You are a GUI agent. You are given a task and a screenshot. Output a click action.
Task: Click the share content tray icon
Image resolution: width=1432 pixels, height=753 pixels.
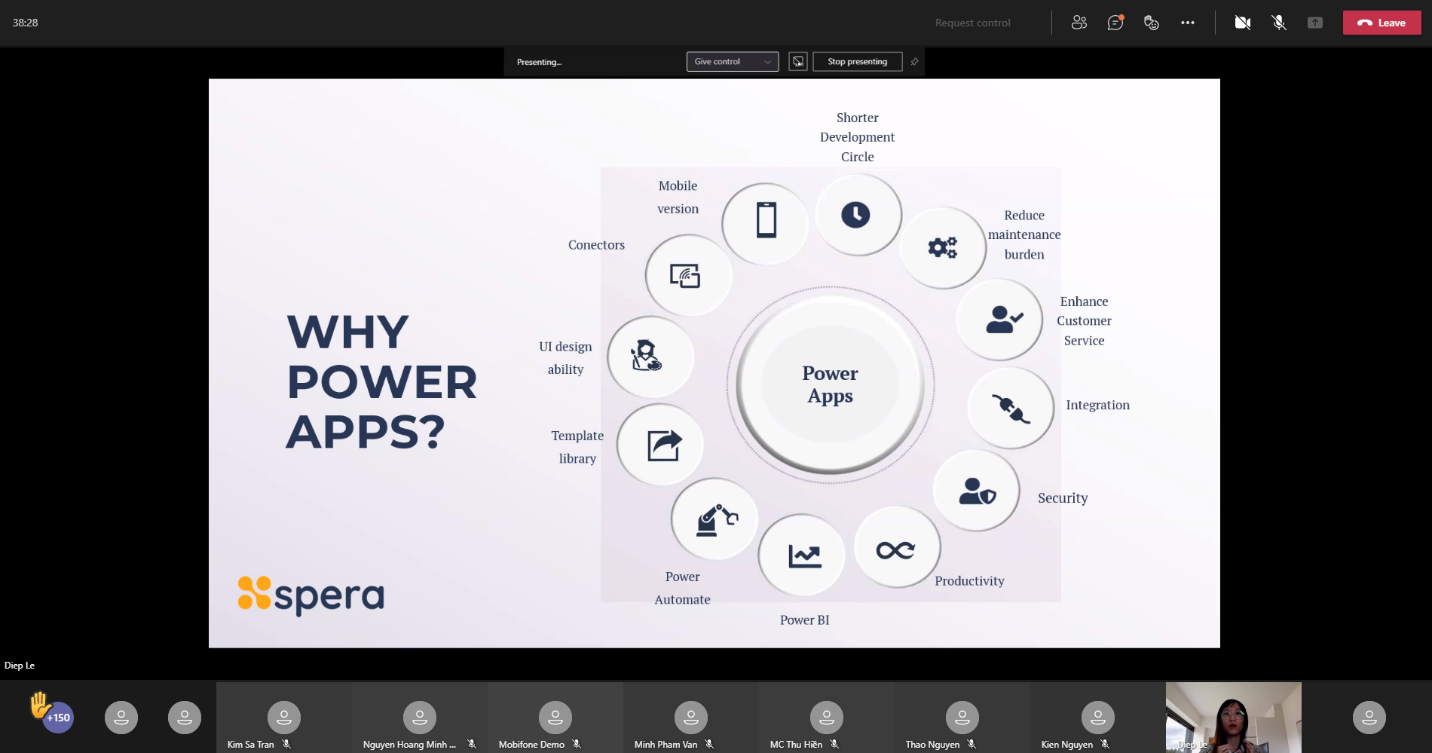[1315, 22]
